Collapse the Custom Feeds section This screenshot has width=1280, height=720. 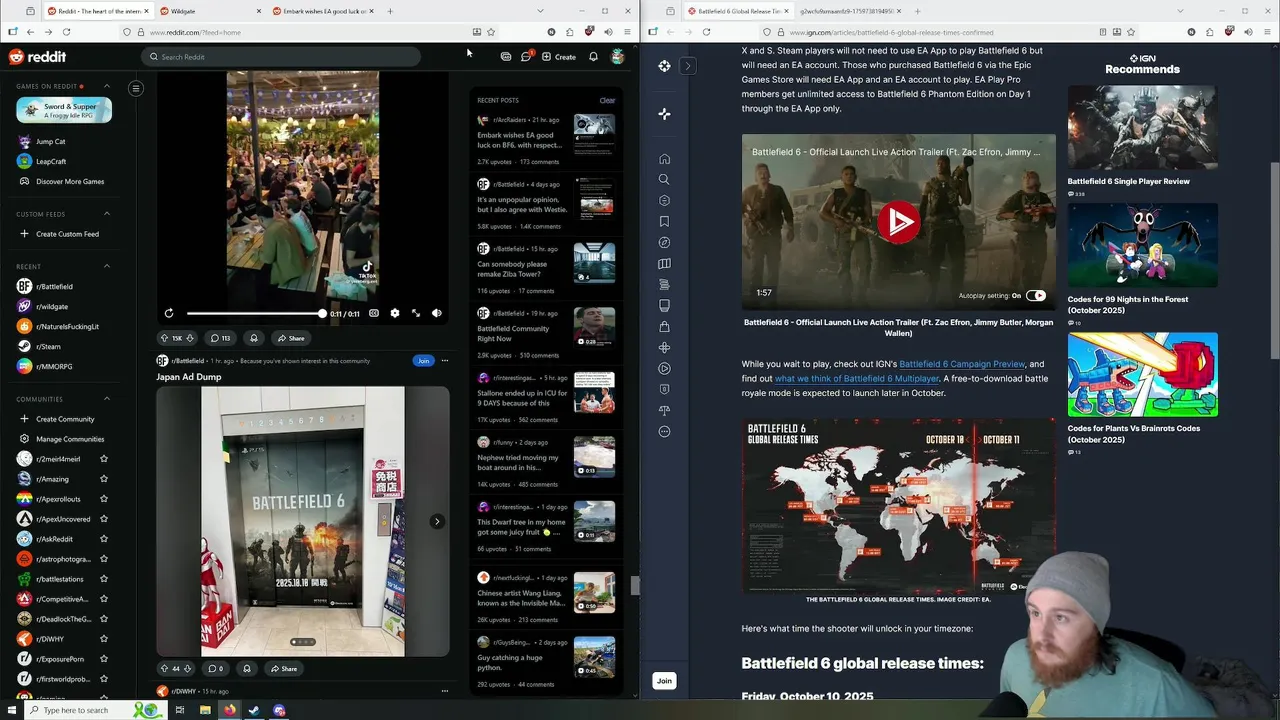click(107, 214)
